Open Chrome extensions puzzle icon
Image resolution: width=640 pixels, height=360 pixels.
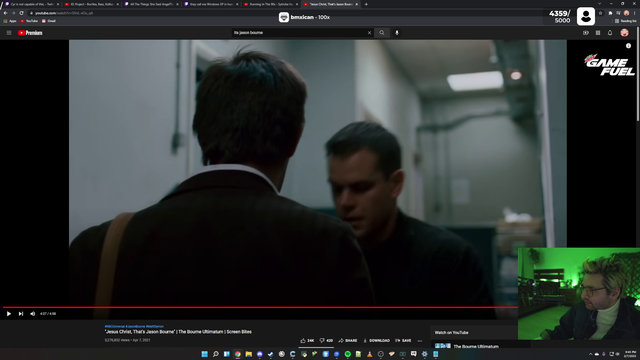tap(610, 13)
